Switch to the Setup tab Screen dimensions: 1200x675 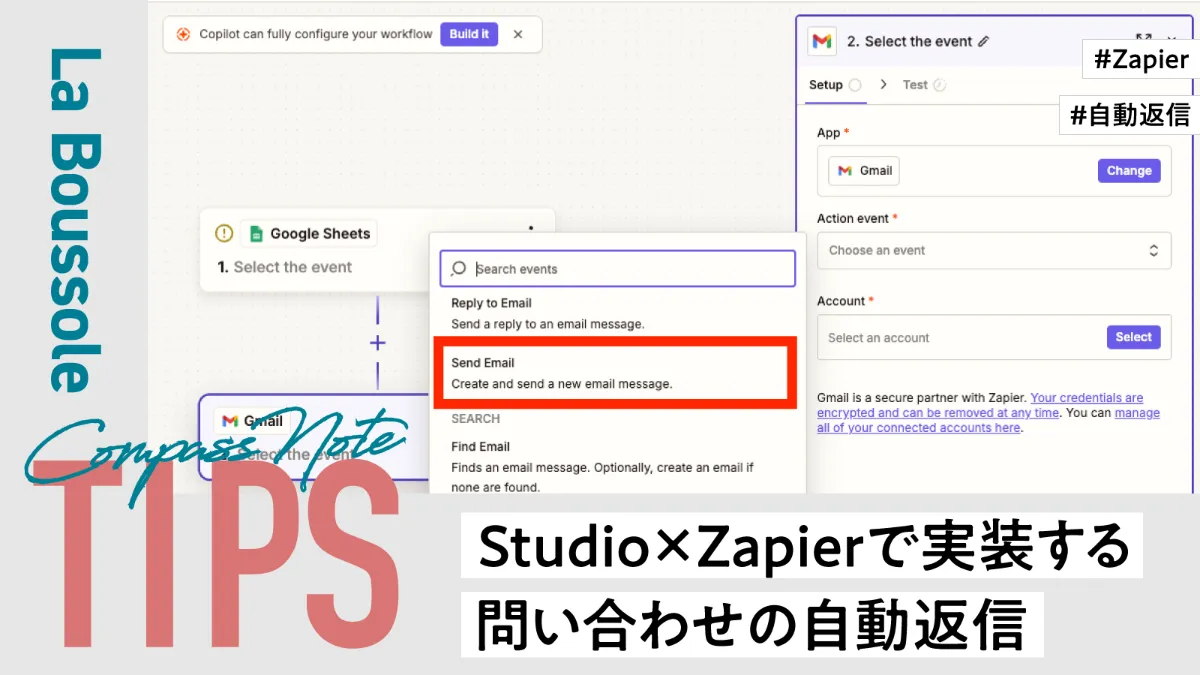click(x=828, y=85)
